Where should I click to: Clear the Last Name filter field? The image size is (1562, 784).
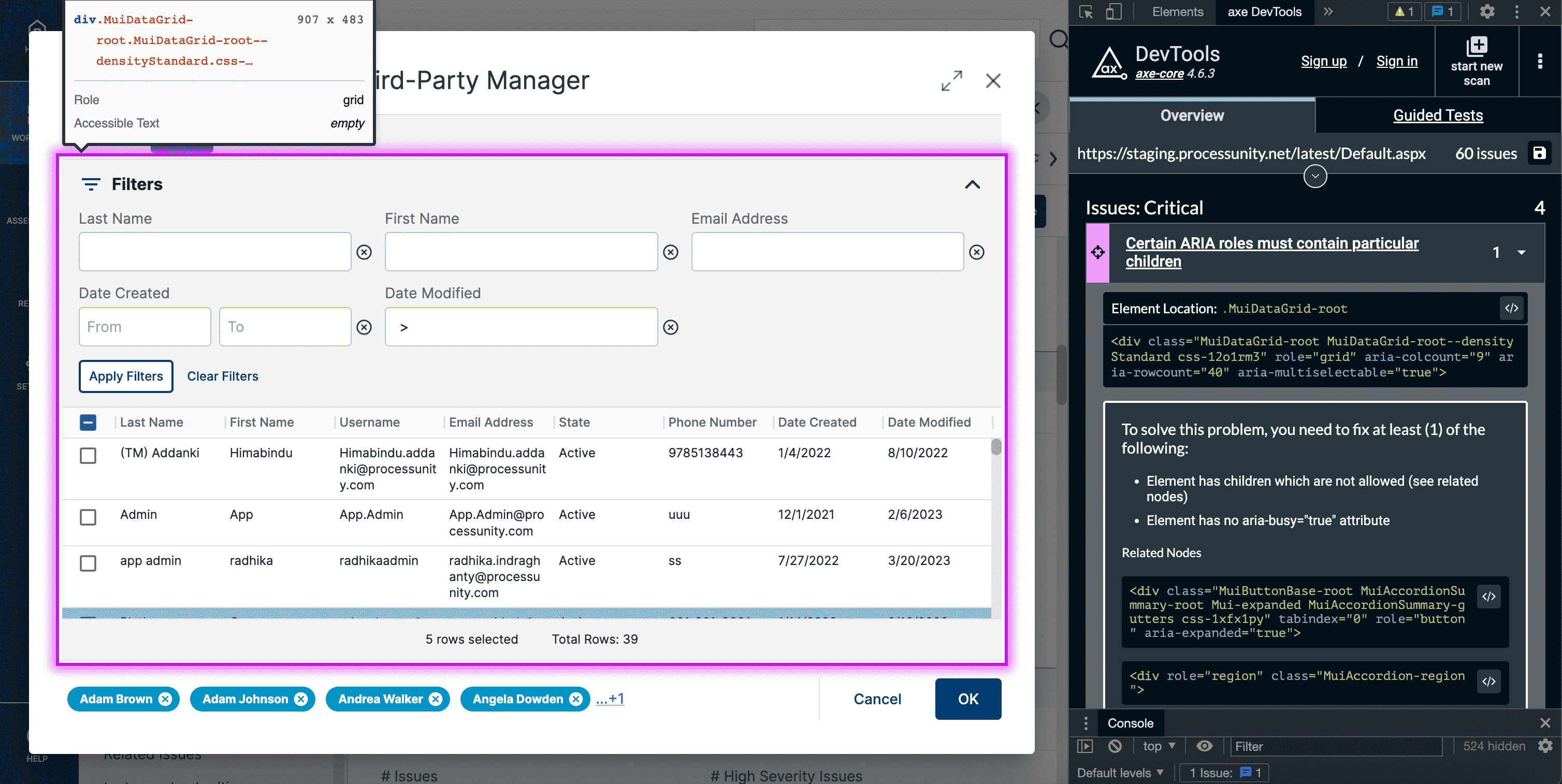pyautogui.click(x=364, y=252)
